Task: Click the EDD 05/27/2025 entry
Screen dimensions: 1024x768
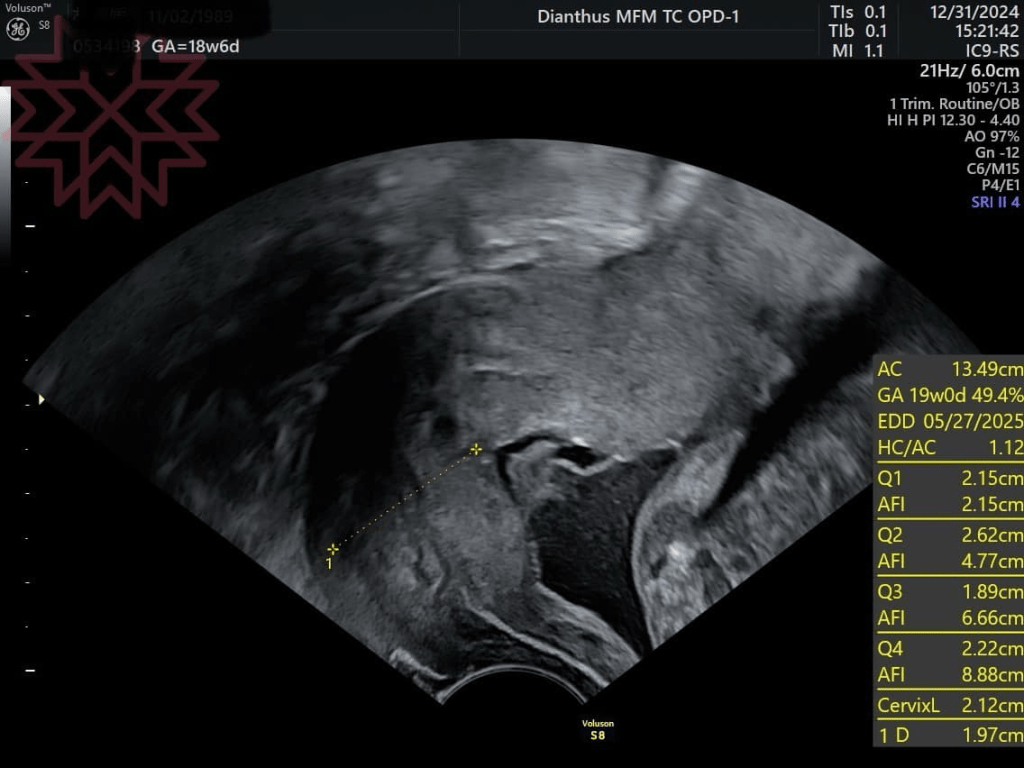Action: (949, 418)
